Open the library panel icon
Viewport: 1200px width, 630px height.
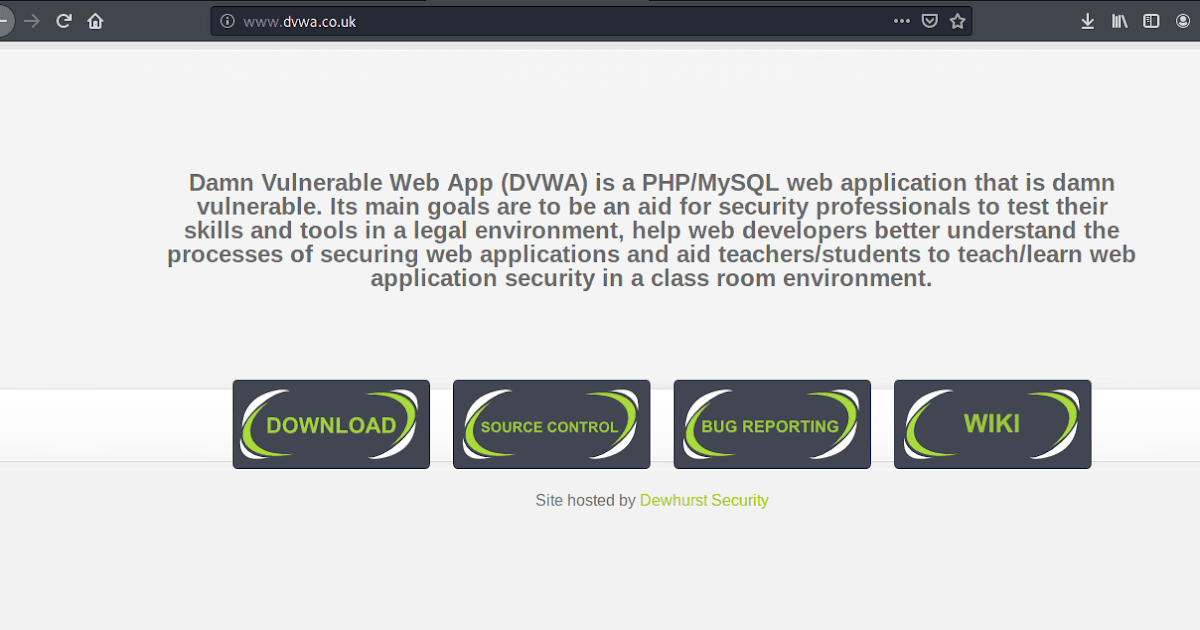(1119, 21)
